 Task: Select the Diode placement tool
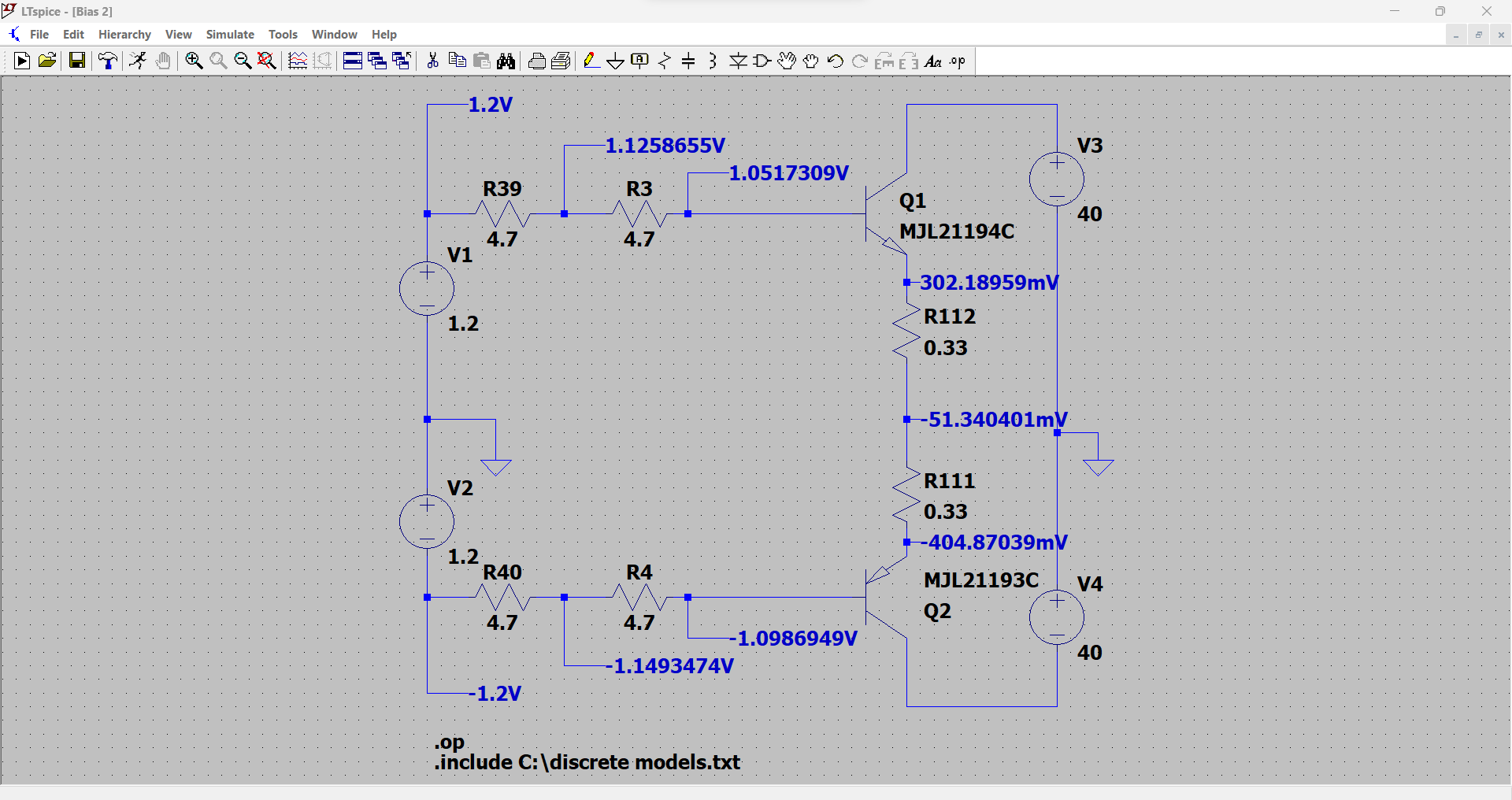coord(738,61)
